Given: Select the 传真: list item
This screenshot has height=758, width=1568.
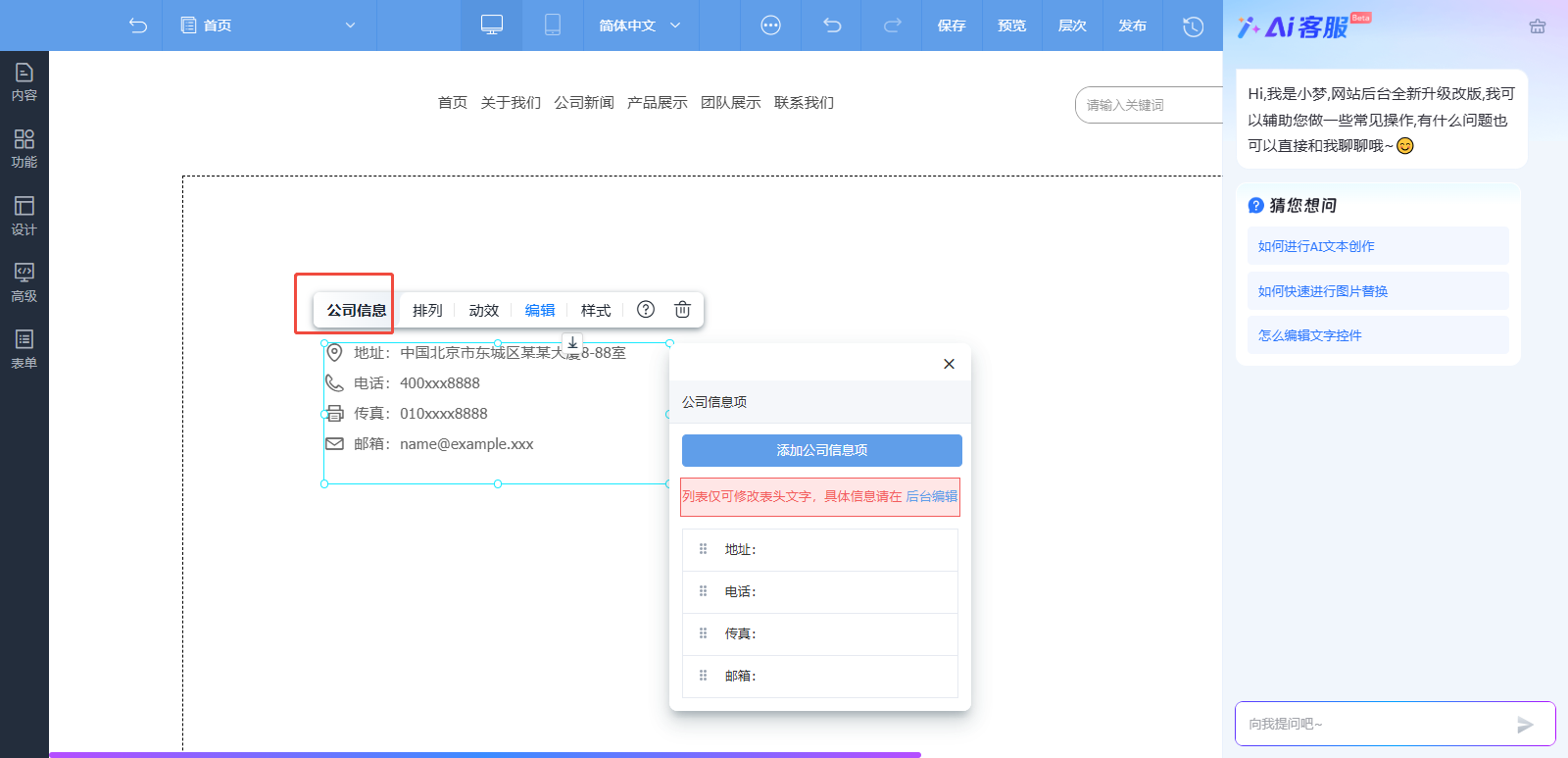Looking at the screenshot, I should click(820, 634).
